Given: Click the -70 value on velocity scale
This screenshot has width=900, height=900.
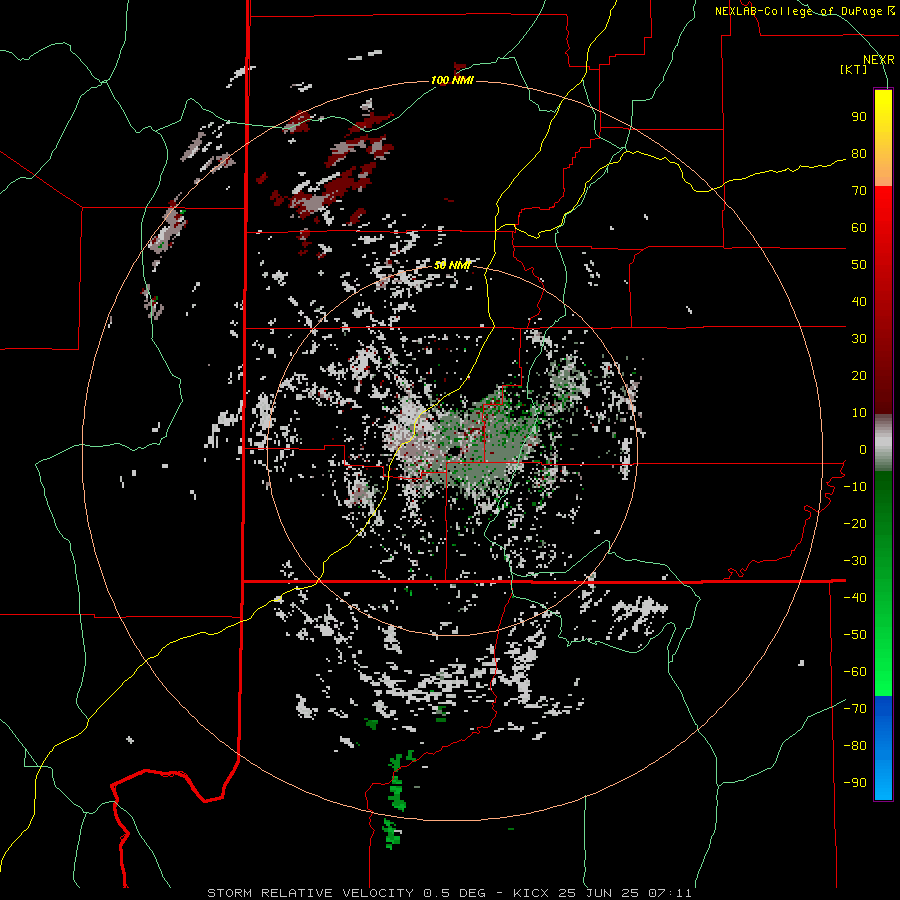Looking at the screenshot, I should point(855,708).
